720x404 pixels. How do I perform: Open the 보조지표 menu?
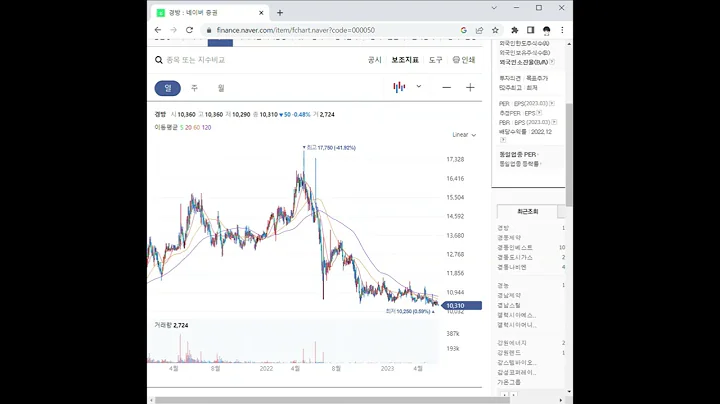point(405,60)
